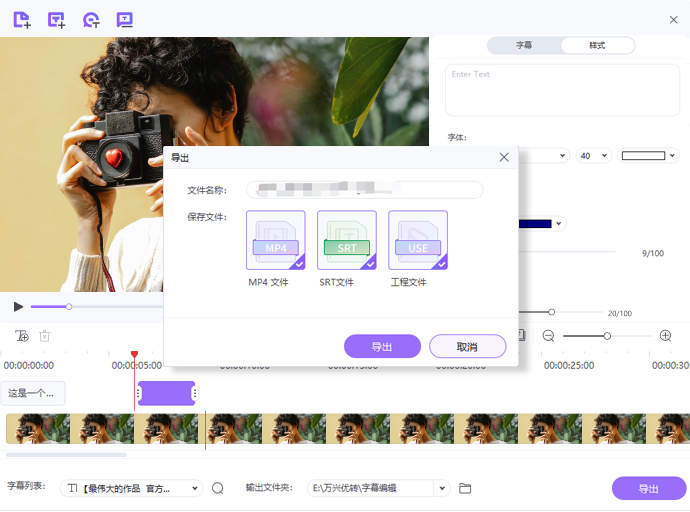Open the font family dropdown arrow
The height and width of the screenshot is (512, 690).
click(562, 156)
